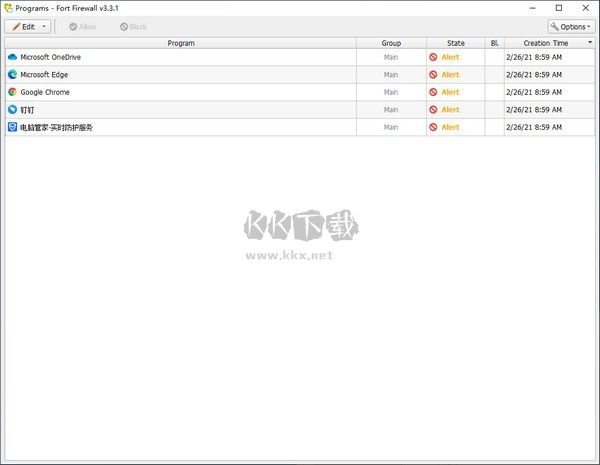600x465 pixels.
Task: Click the Block toolbar button
Action: 133,27
